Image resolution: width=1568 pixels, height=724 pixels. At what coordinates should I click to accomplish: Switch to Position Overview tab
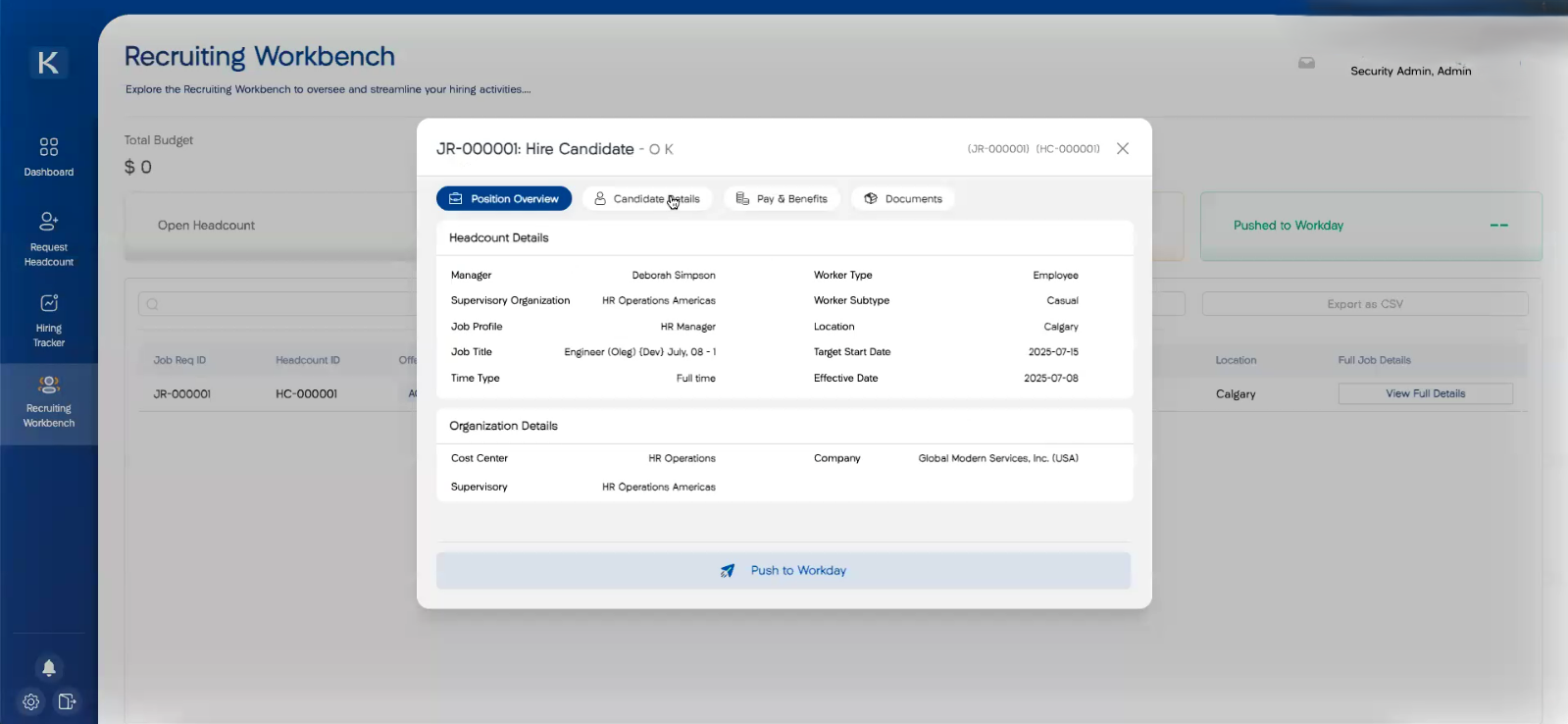pyautogui.click(x=504, y=198)
